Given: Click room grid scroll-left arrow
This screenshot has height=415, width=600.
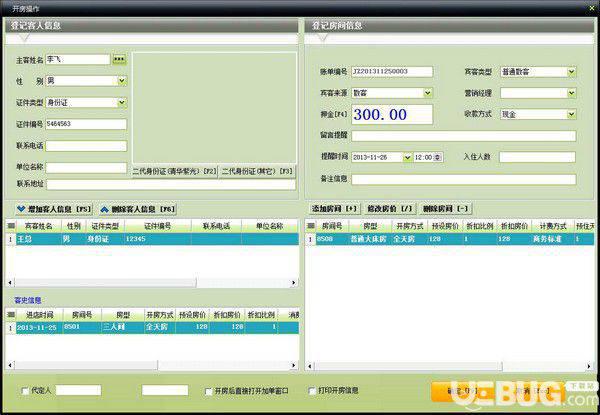Looking at the screenshot, I should [310, 366].
